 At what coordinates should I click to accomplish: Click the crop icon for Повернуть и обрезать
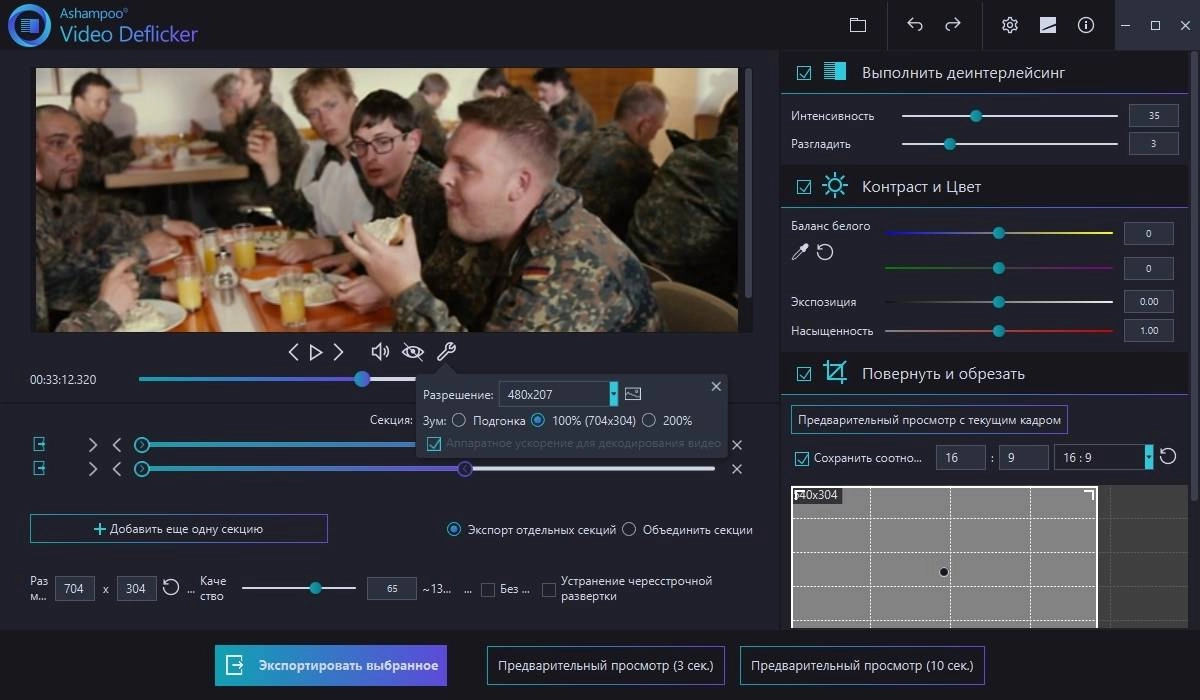pos(835,373)
